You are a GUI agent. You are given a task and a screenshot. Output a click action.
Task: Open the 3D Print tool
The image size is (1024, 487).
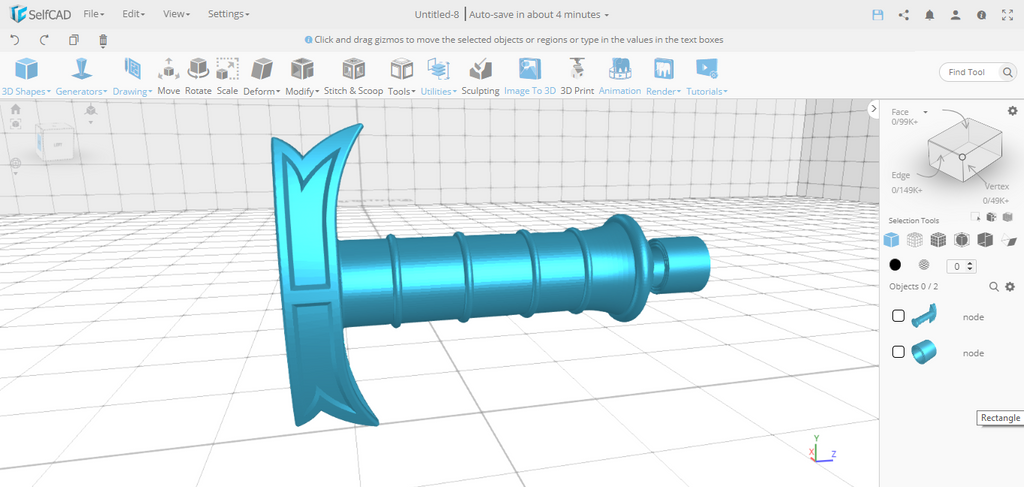coord(577,77)
